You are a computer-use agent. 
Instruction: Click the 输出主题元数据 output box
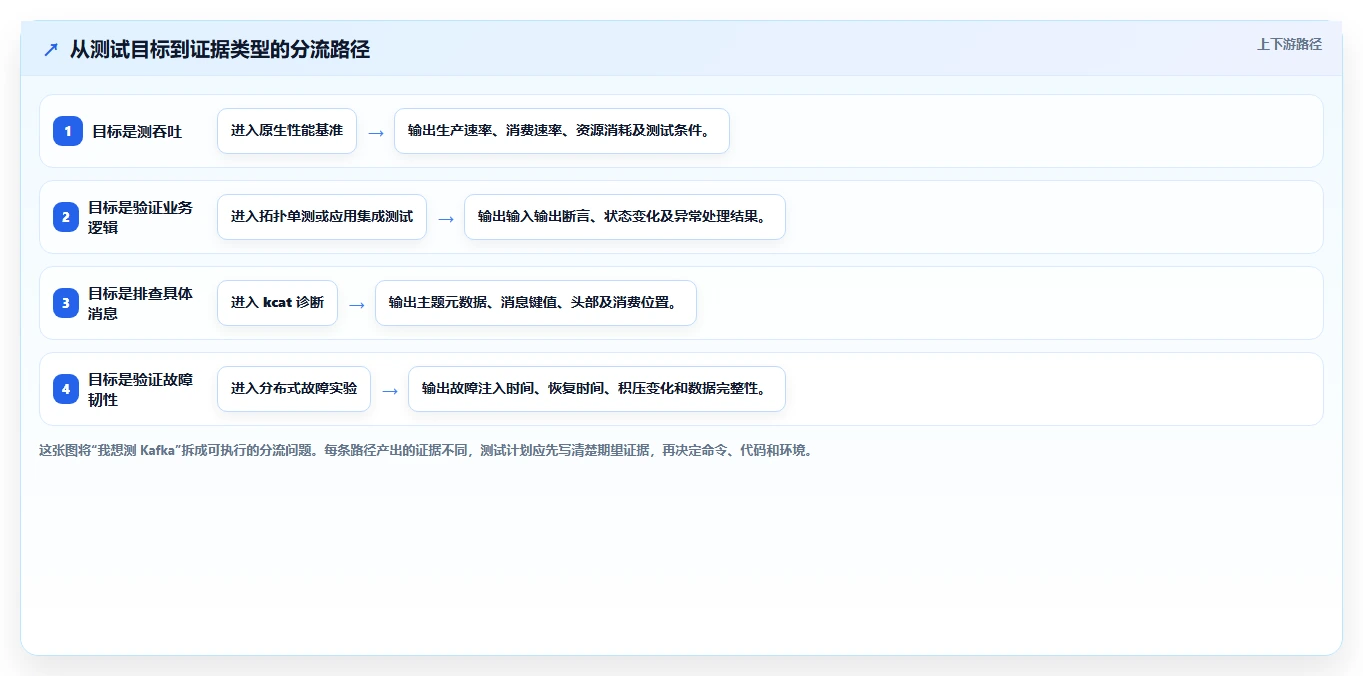point(536,303)
